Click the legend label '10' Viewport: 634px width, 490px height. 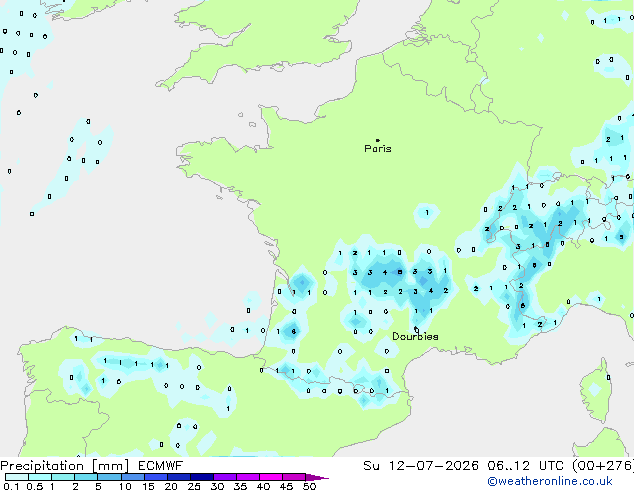pyautogui.click(x=125, y=486)
